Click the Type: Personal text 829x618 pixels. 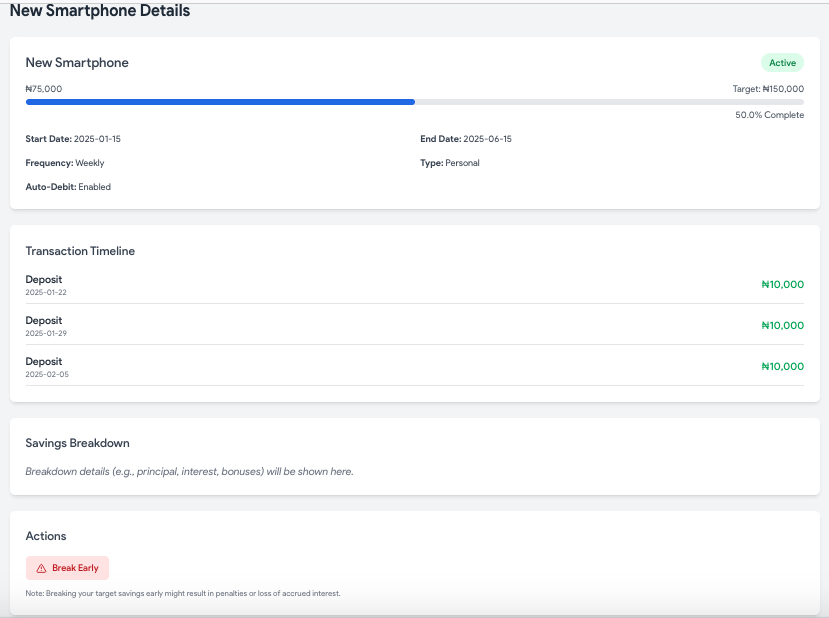450,163
